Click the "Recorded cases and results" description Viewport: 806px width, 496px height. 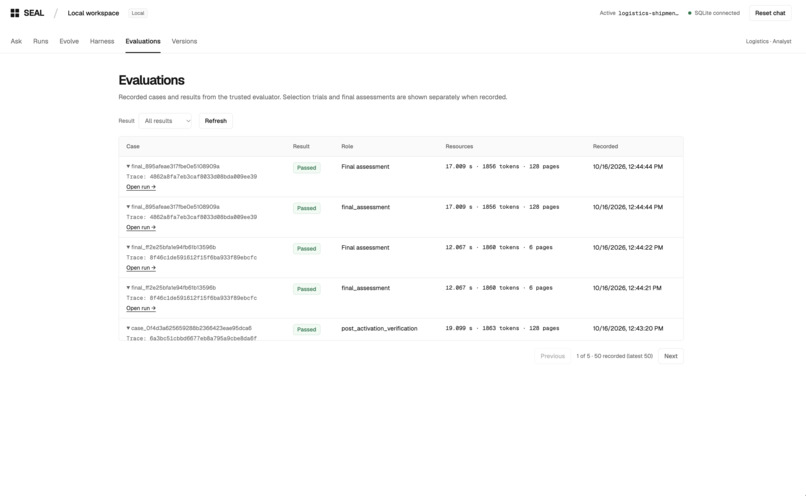[313, 97]
